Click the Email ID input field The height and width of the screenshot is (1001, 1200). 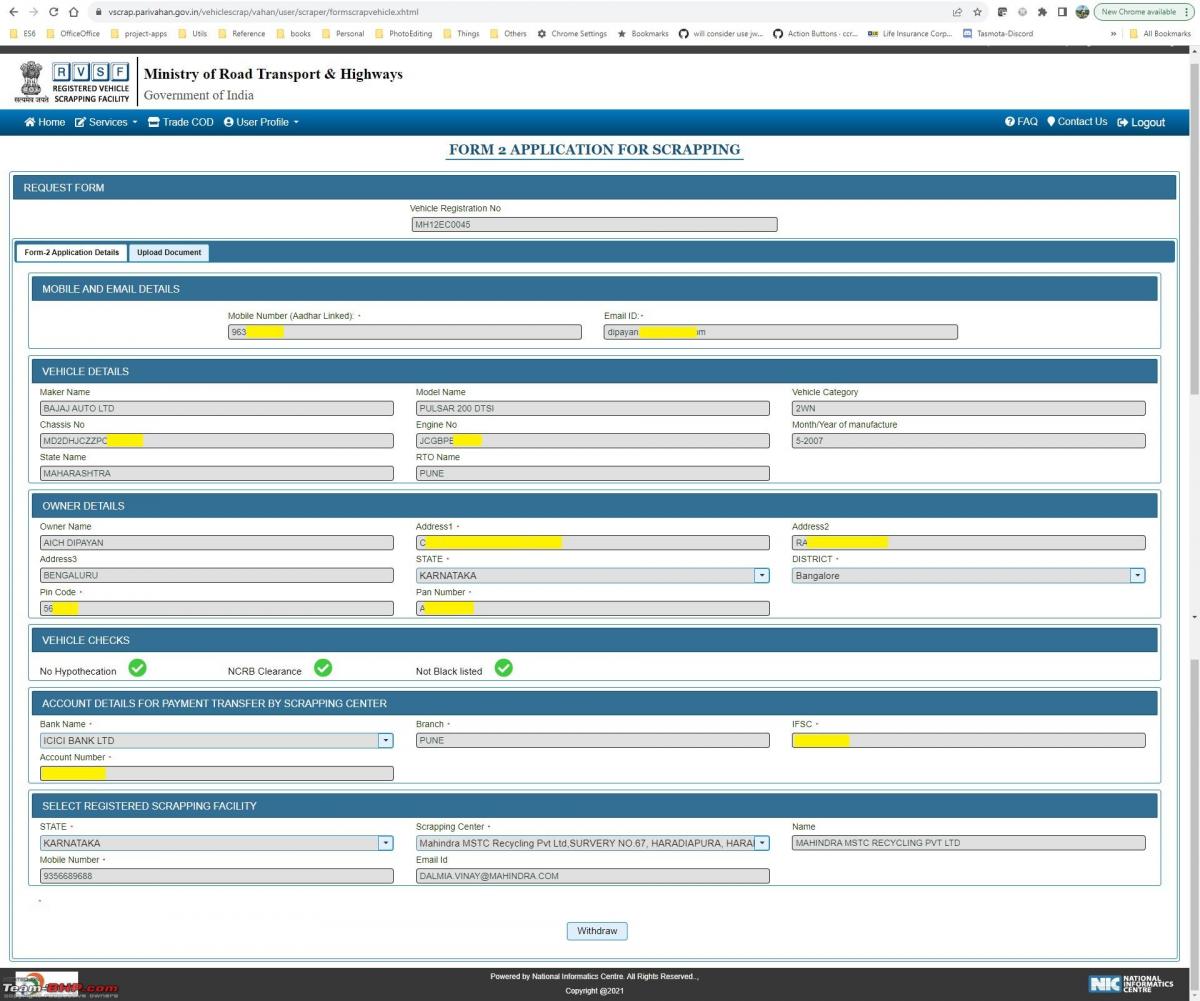pyautogui.click(x=780, y=332)
